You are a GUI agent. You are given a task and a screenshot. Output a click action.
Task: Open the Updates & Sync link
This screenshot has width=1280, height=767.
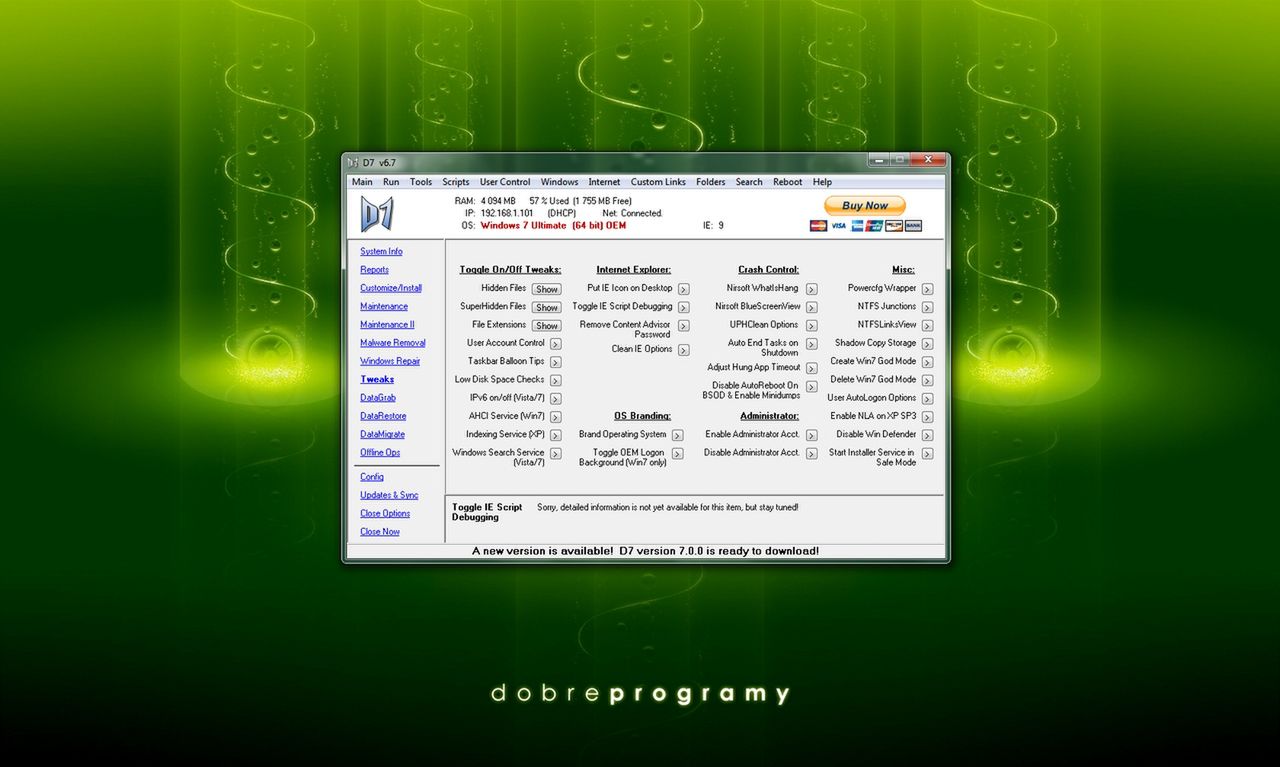[x=389, y=495]
